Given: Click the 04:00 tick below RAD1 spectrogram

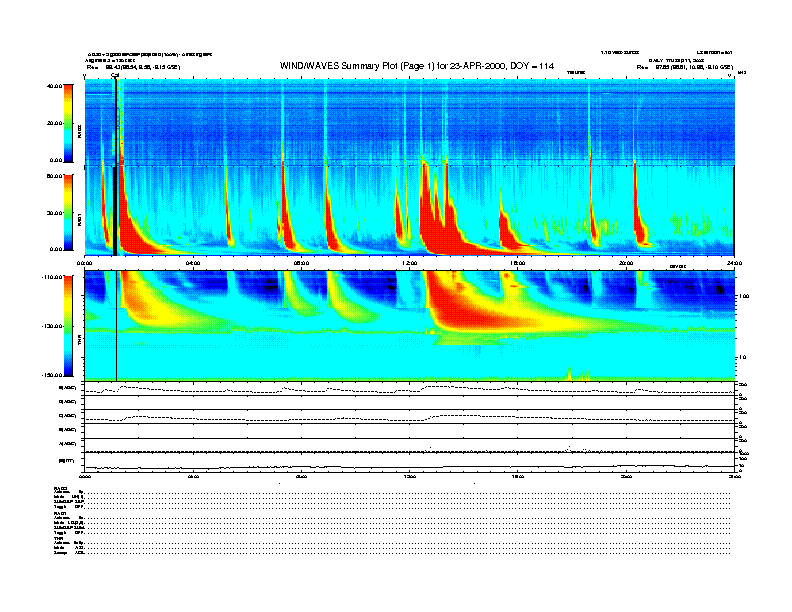Looking at the screenshot, I should click(x=193, y=263).
